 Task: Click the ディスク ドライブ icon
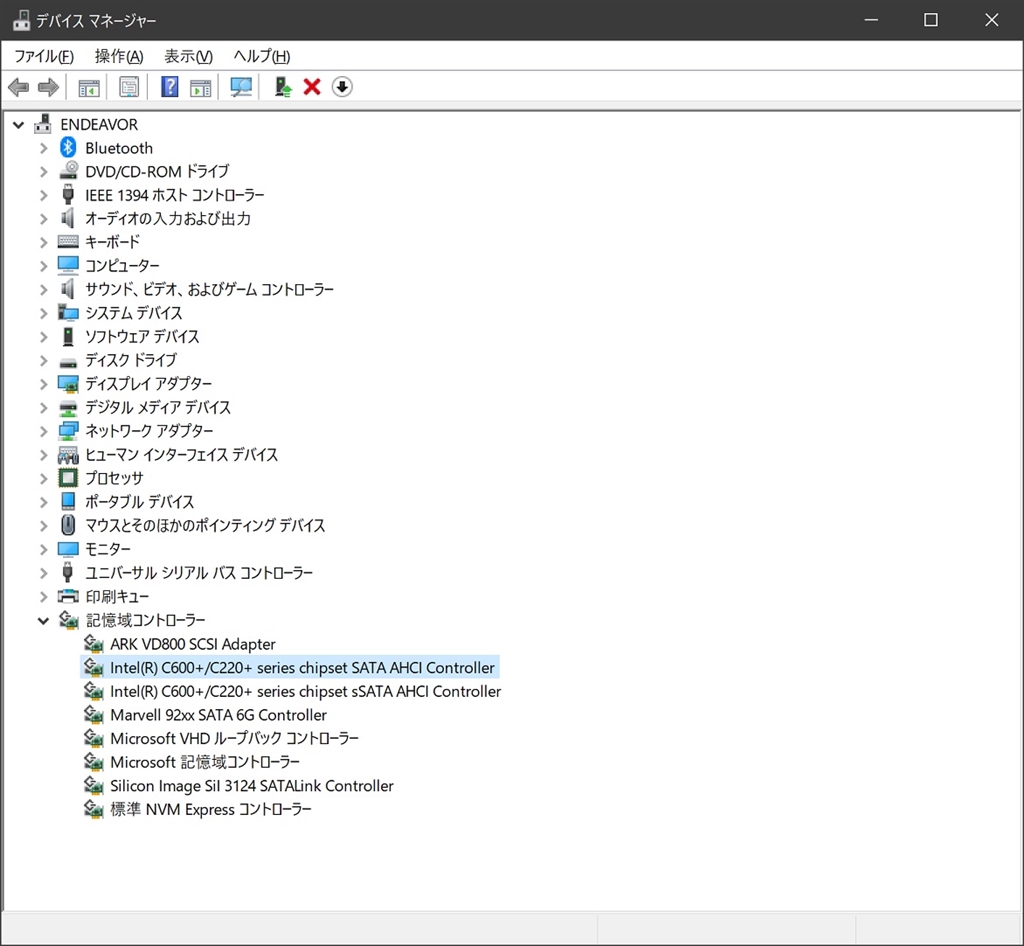point(68,361)
